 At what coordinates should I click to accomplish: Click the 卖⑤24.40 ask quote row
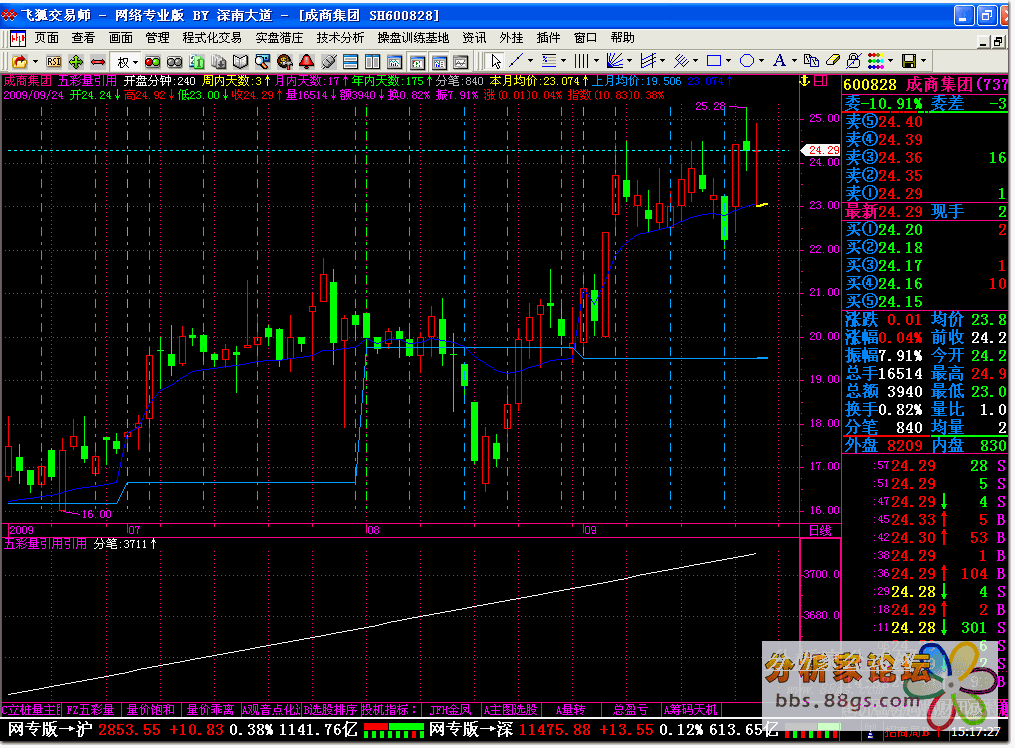click(925, 122)
